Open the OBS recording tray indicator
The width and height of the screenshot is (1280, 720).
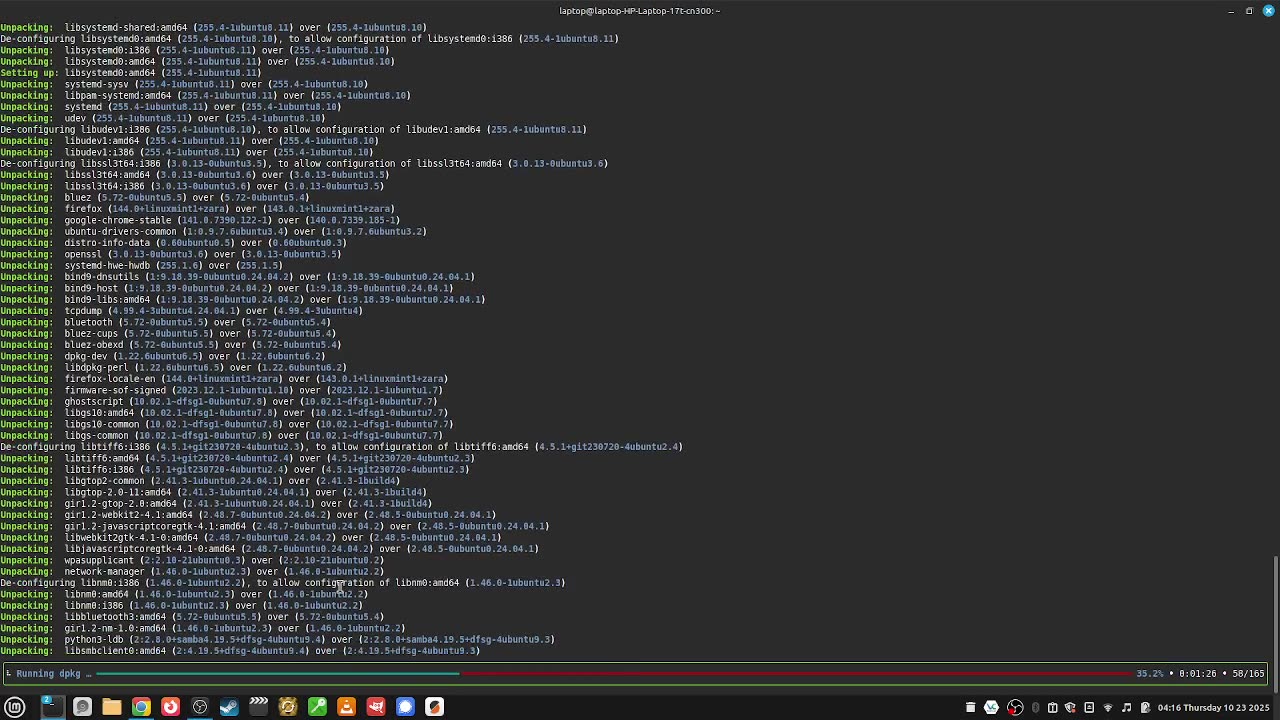point(1015,708)
